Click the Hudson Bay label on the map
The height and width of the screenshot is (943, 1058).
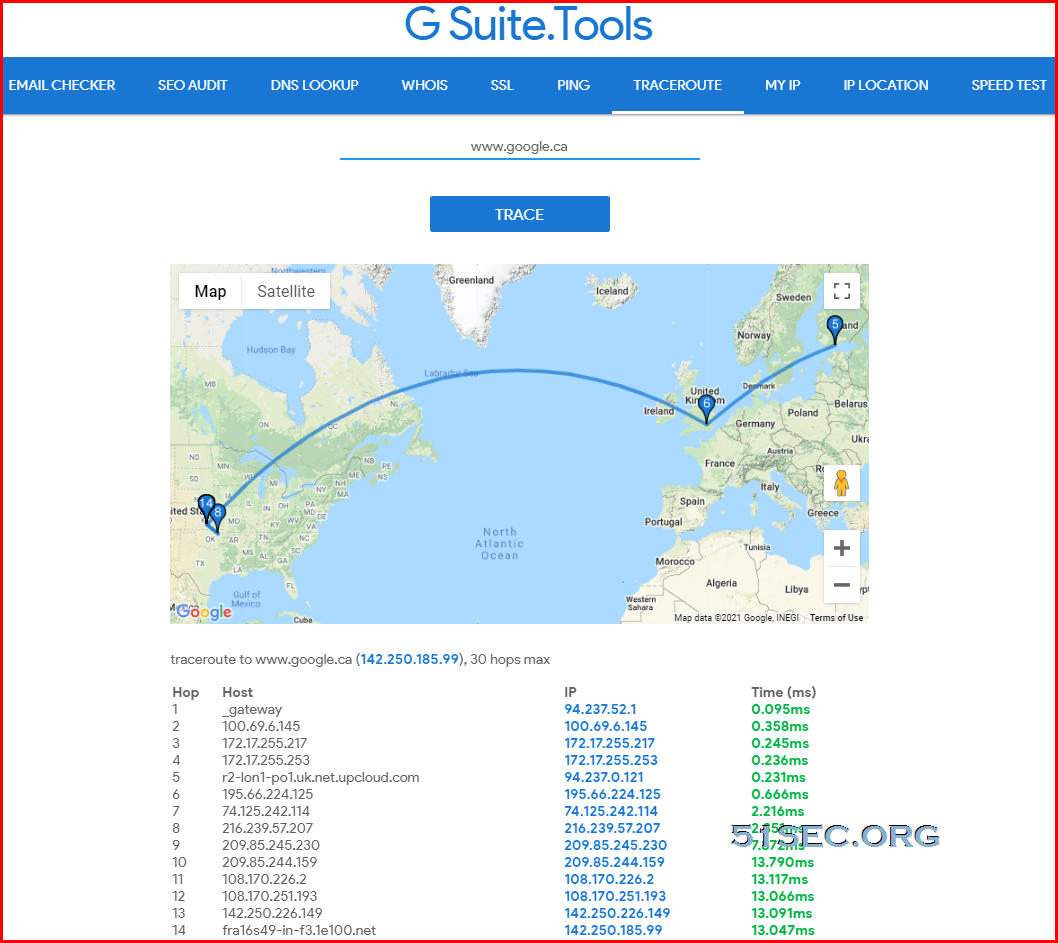pyautogui.click(x=271, y=349)
